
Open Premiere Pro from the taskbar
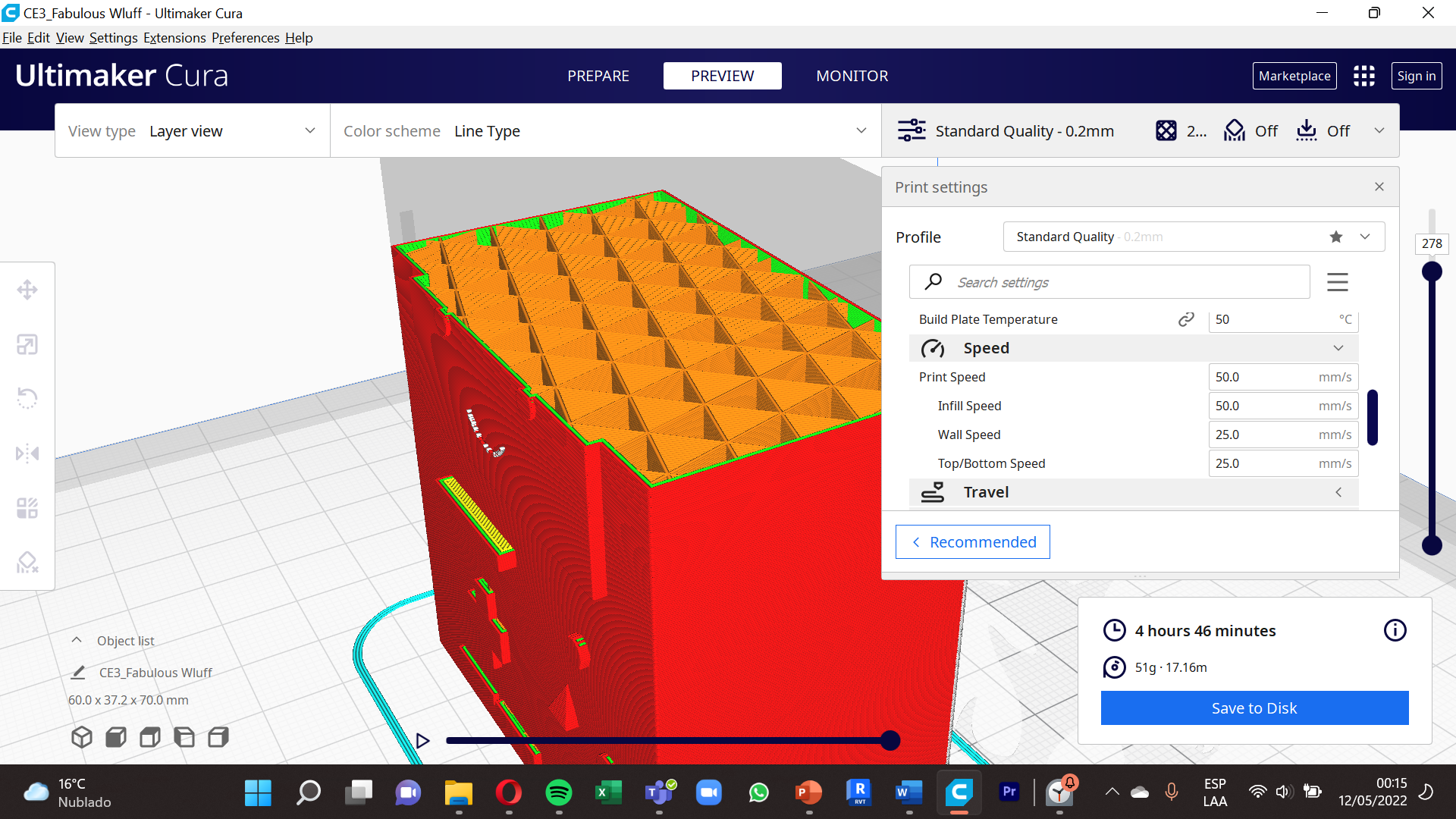click(1009, 792)
